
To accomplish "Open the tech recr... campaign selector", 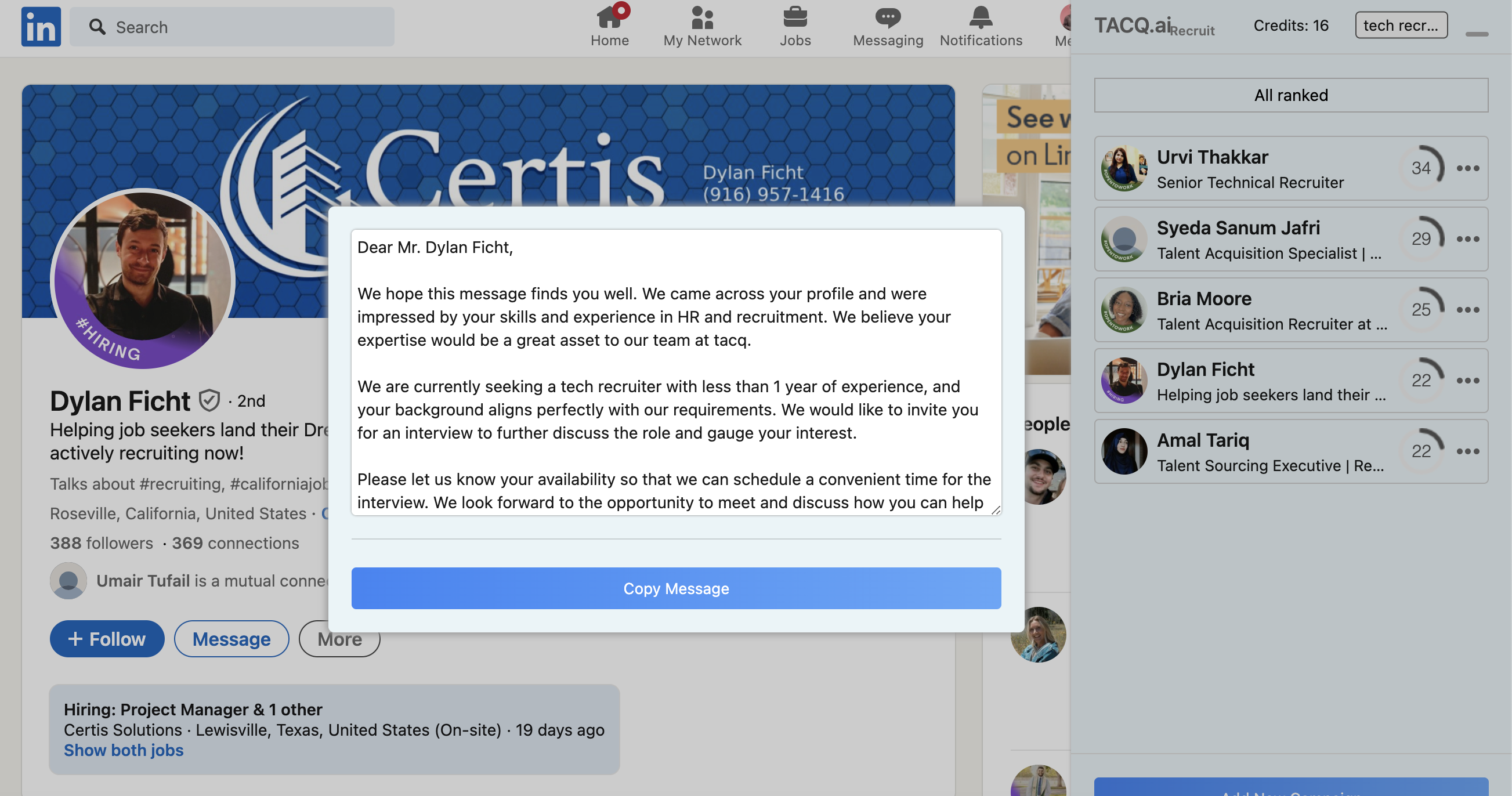I will pos(1401,26).
